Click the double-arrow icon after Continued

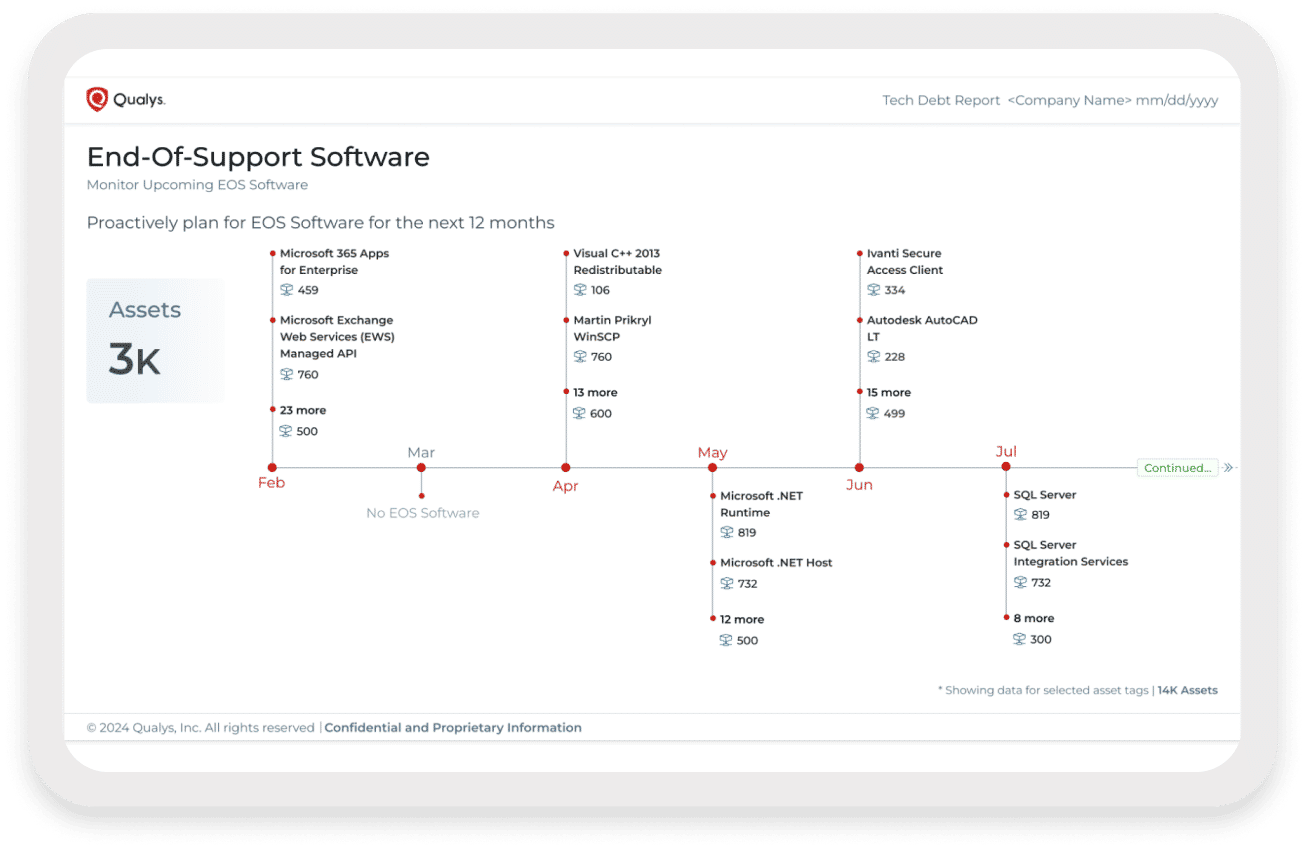point(1229,467)
